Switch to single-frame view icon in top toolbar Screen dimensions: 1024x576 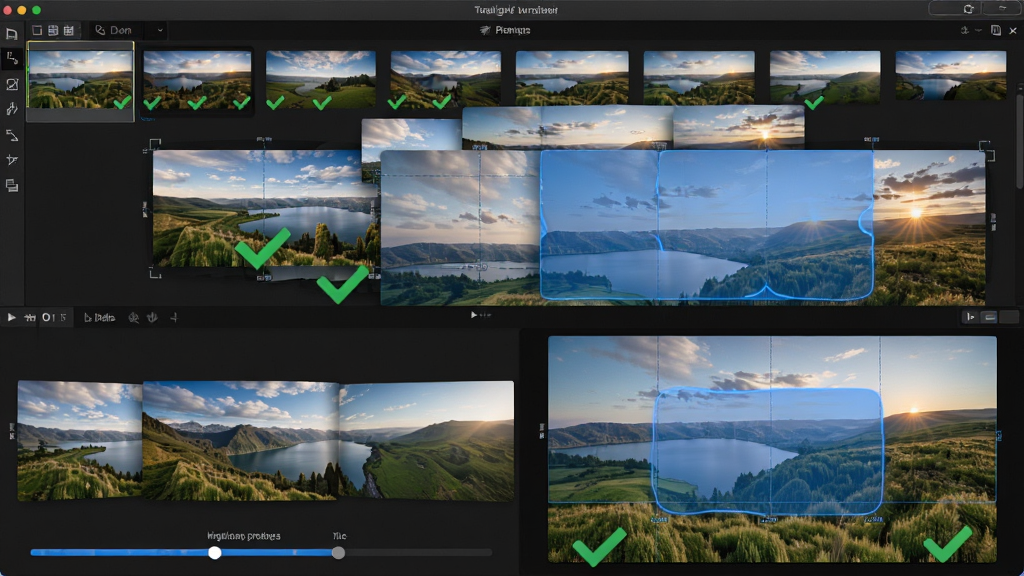click(37, 30)
